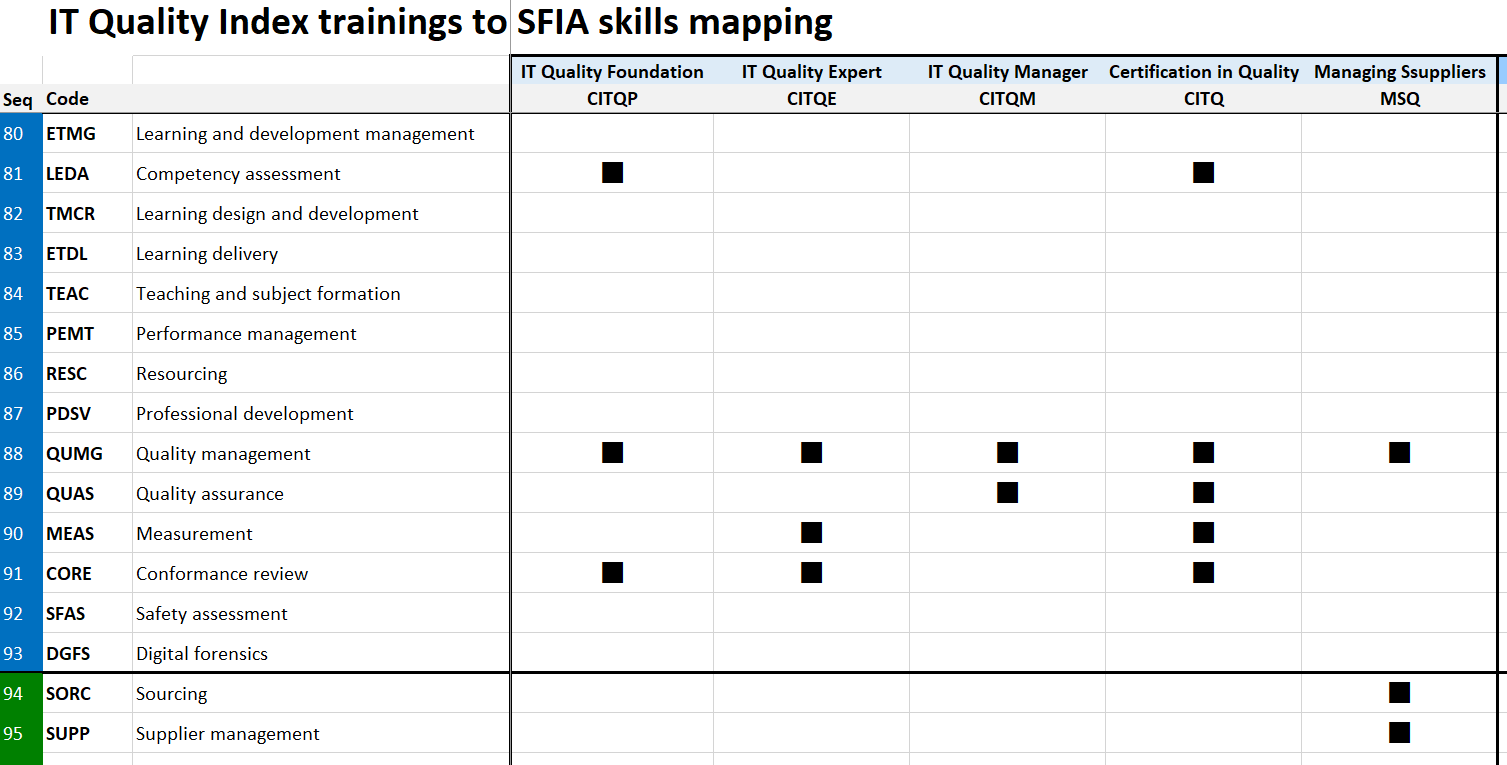Image resolution: width=1507 pixels, height=765 pixels.
Task: Select the 'IT Quality Manager' header cell
Action: (x=1008, y=72)
